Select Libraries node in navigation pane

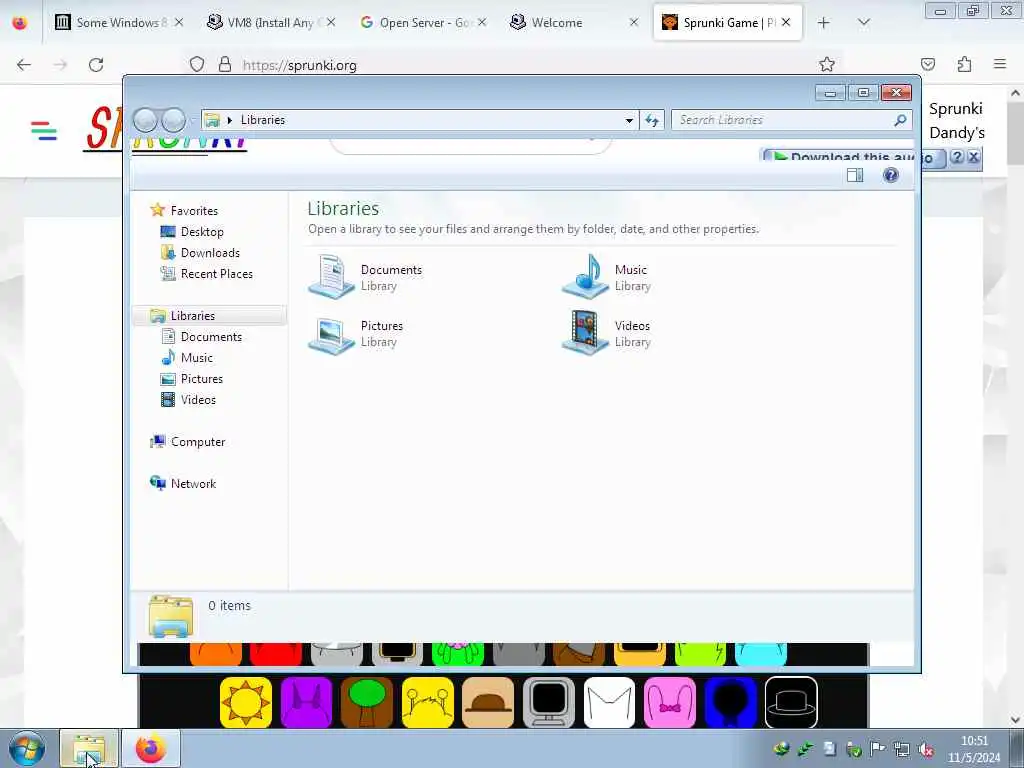click(209, 315)
